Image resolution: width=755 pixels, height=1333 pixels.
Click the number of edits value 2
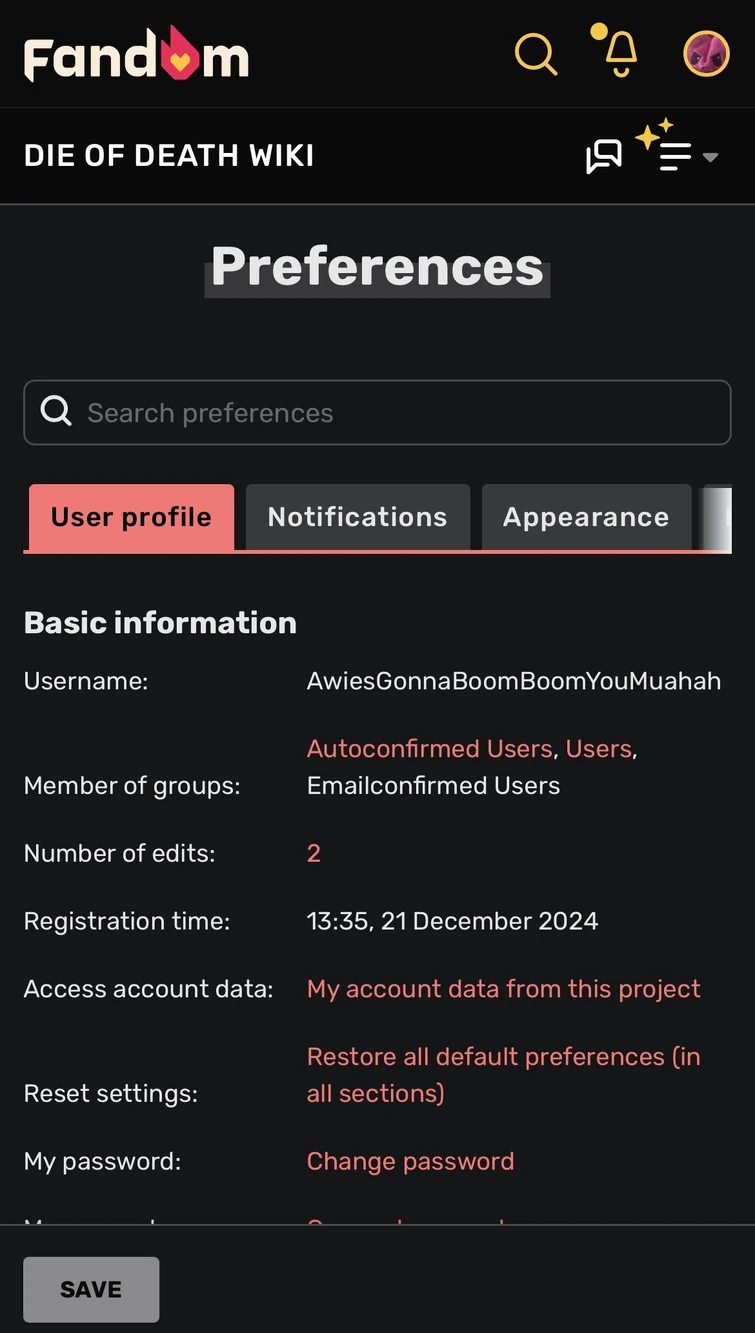point(314,853)
